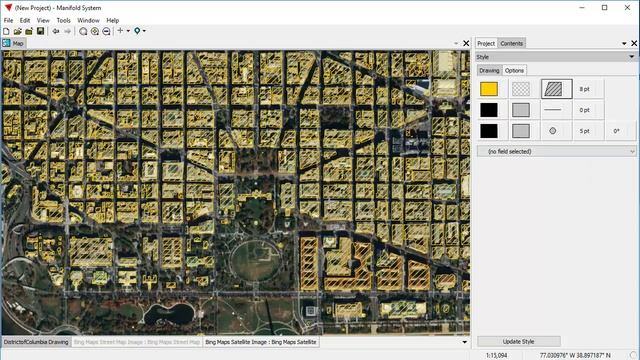Click the point size '5 pt' value
640x360 pixels.
pyautogui.click(x=584, y=131)
